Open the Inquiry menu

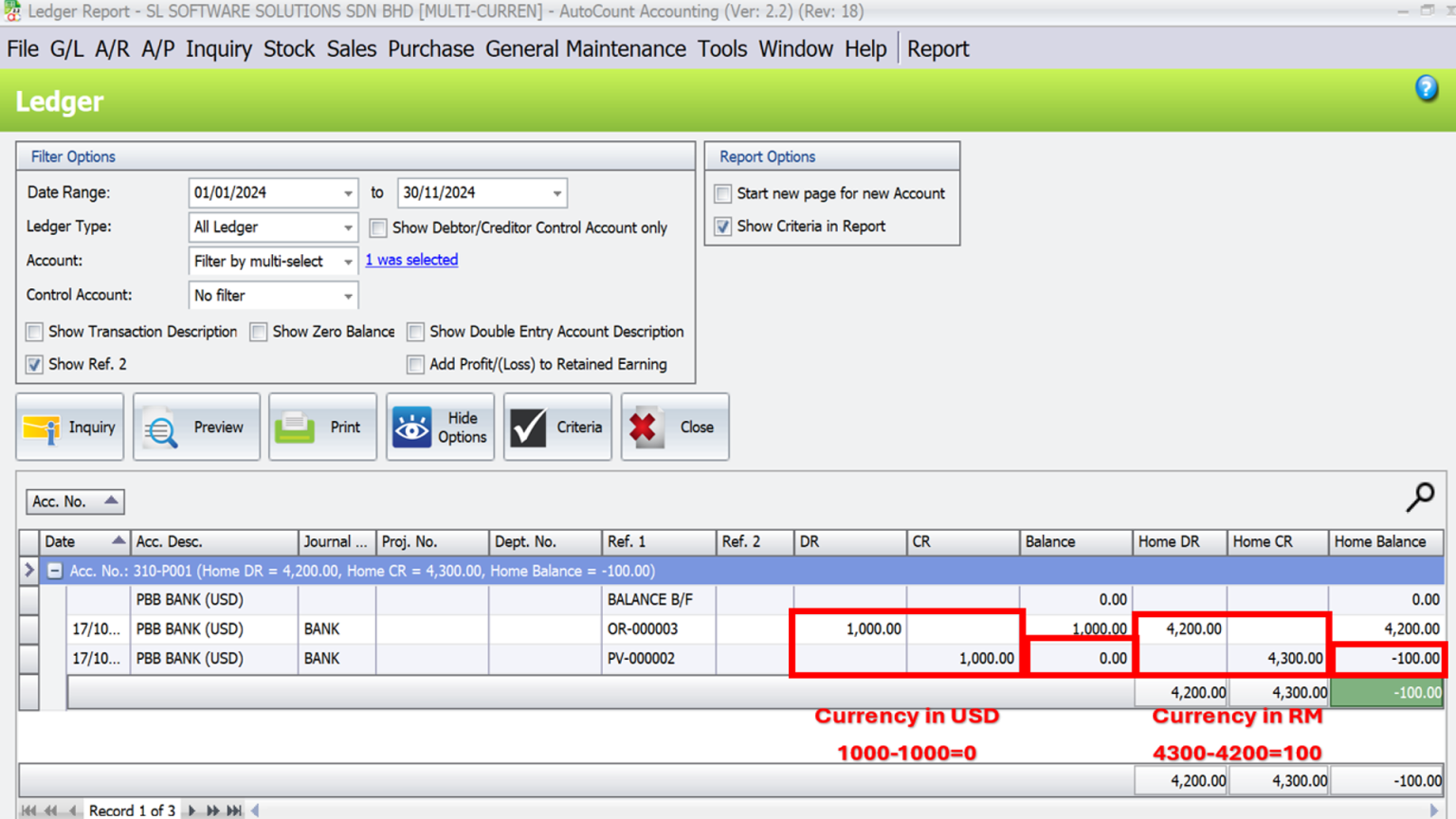(219, 49)
